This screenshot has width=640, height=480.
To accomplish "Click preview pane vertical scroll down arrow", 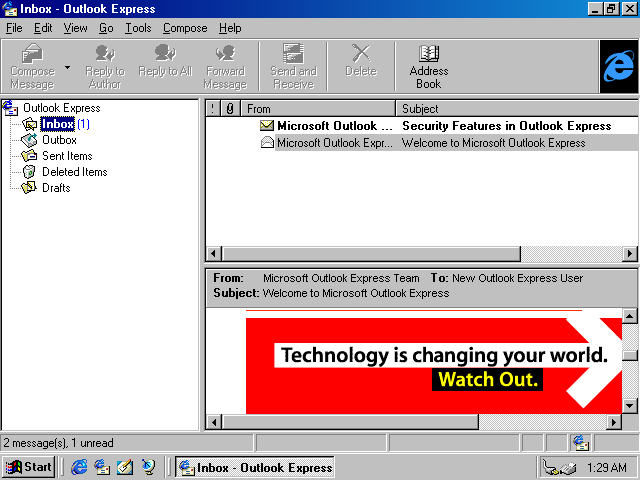I will coord(630,406).
